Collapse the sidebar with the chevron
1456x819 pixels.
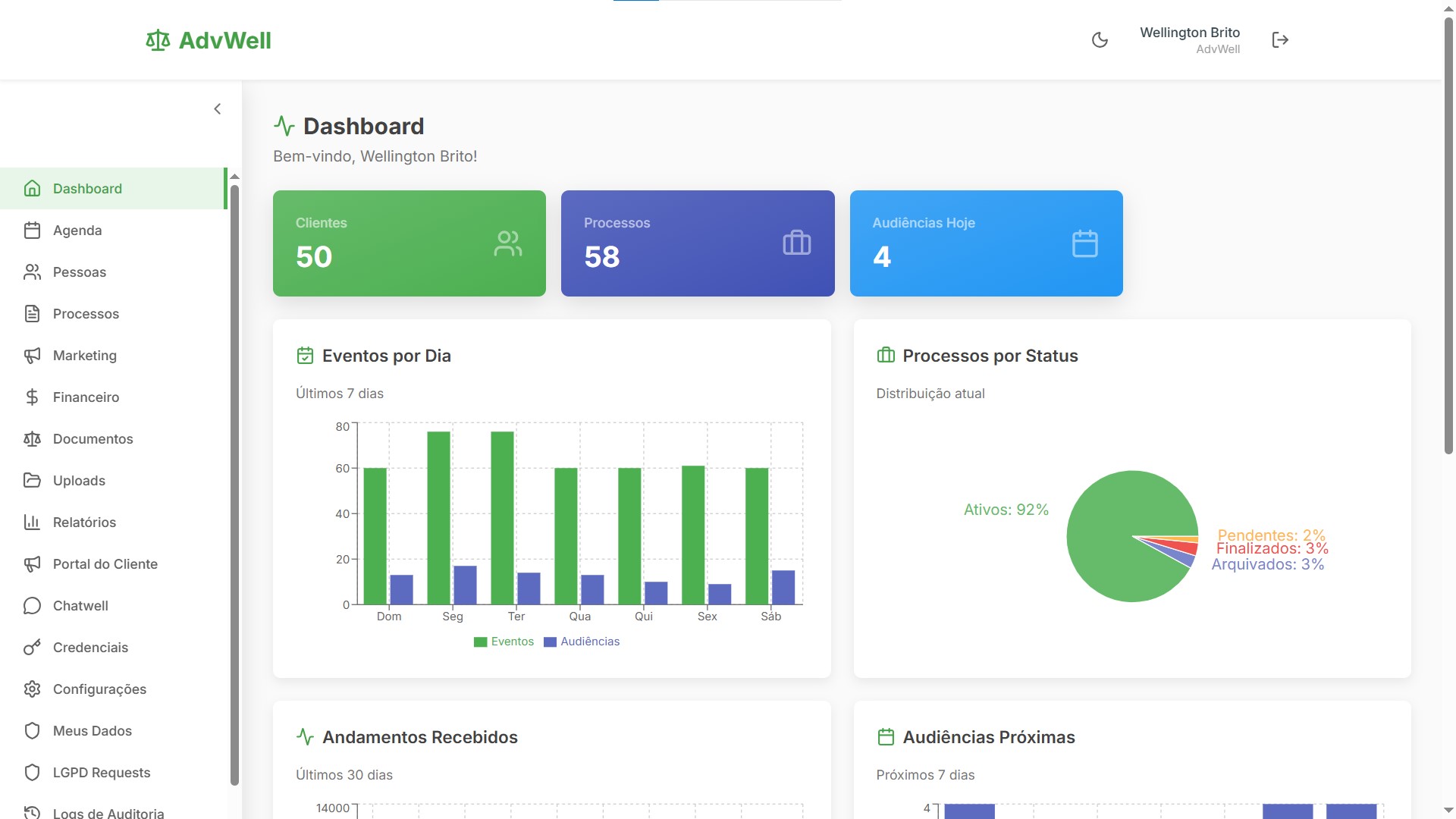pos(217,108)
